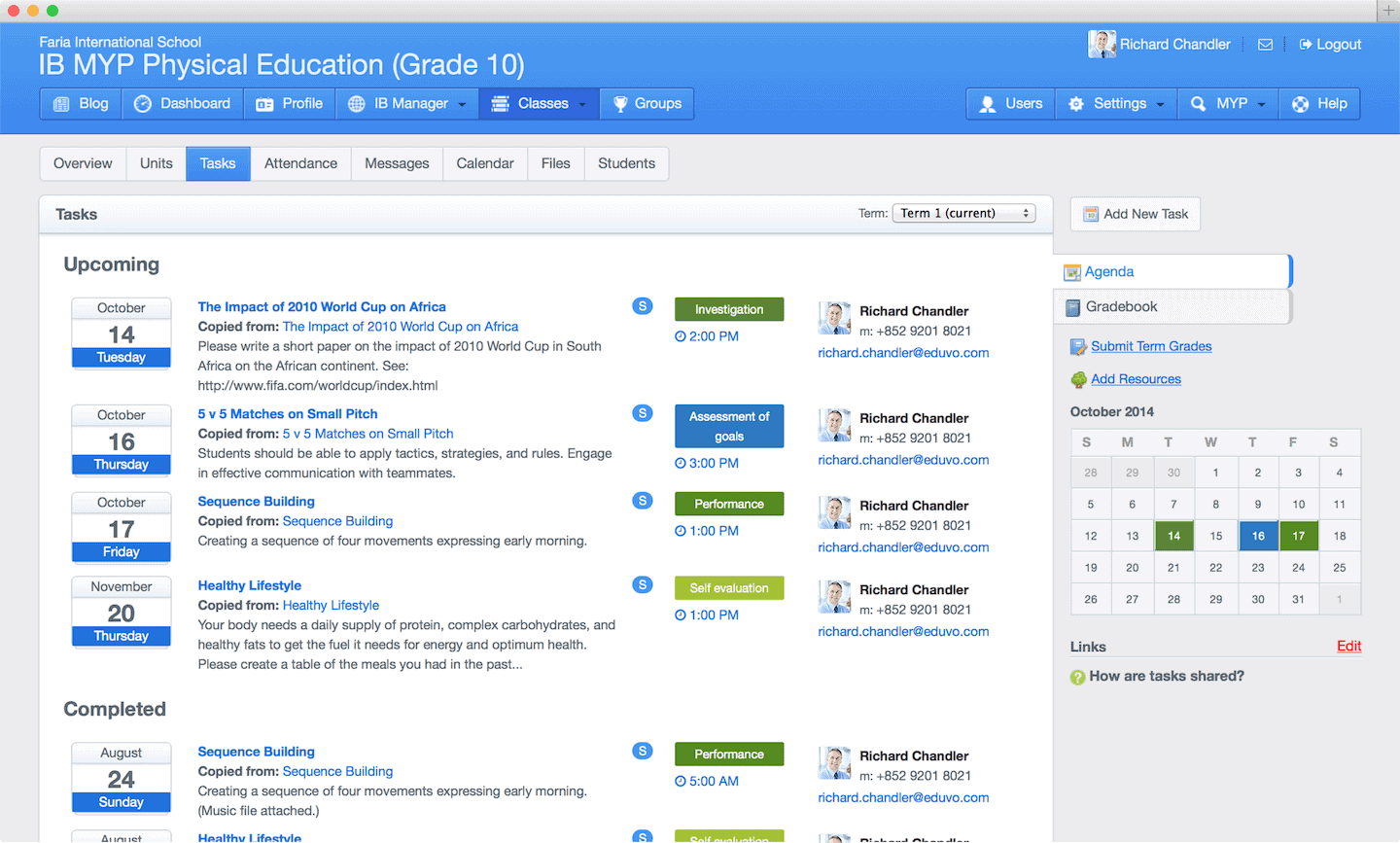This screenshot has width=1400, height=843.
Task: Click the October 16 Thursday date badge
Action: click(x=122, y=439)
